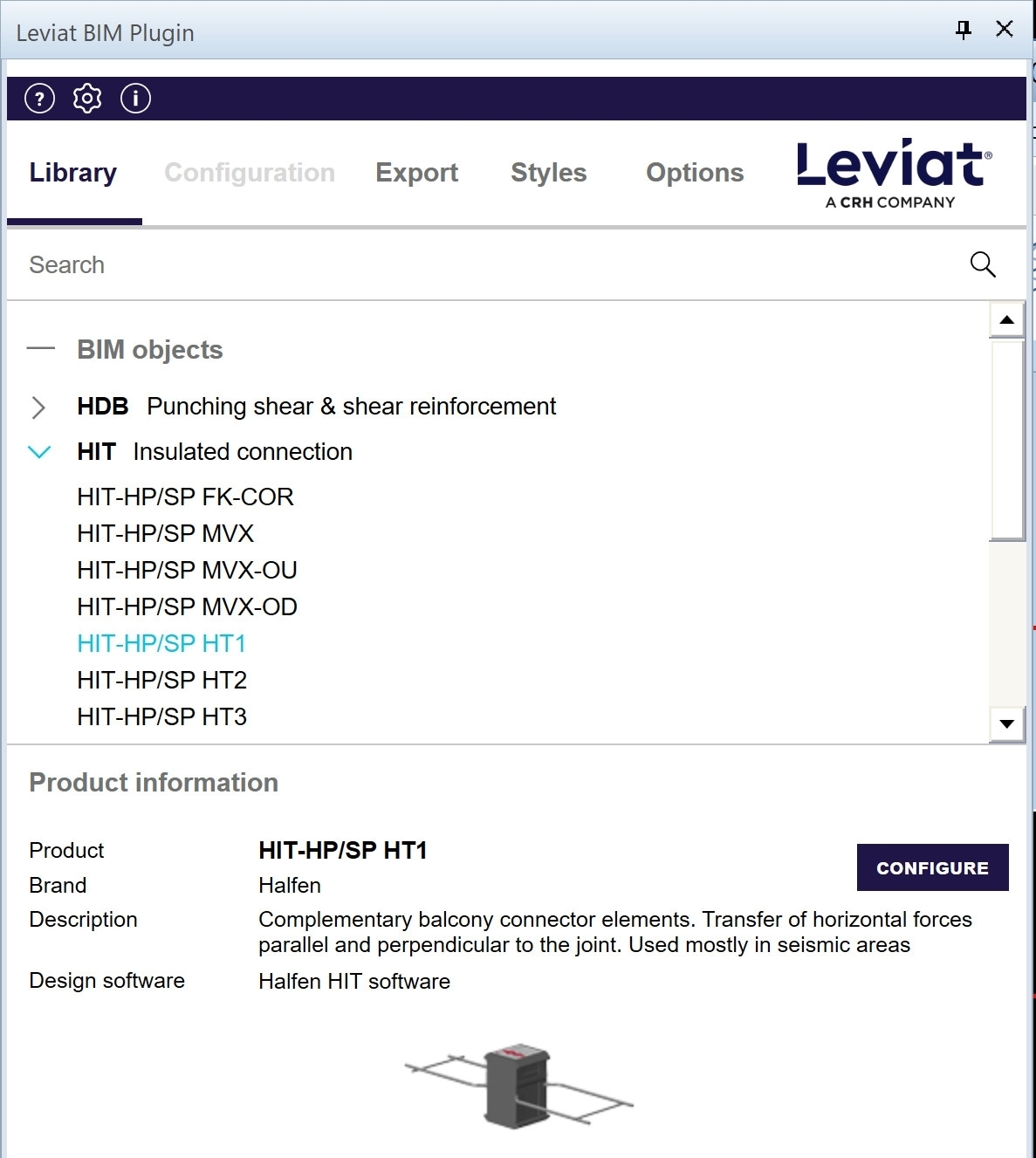Image resolution: width=1036 pixels, height=1158 pixels.
Task: Open the Styles tab
Action: pyautogui.click(x=548, y=173)
